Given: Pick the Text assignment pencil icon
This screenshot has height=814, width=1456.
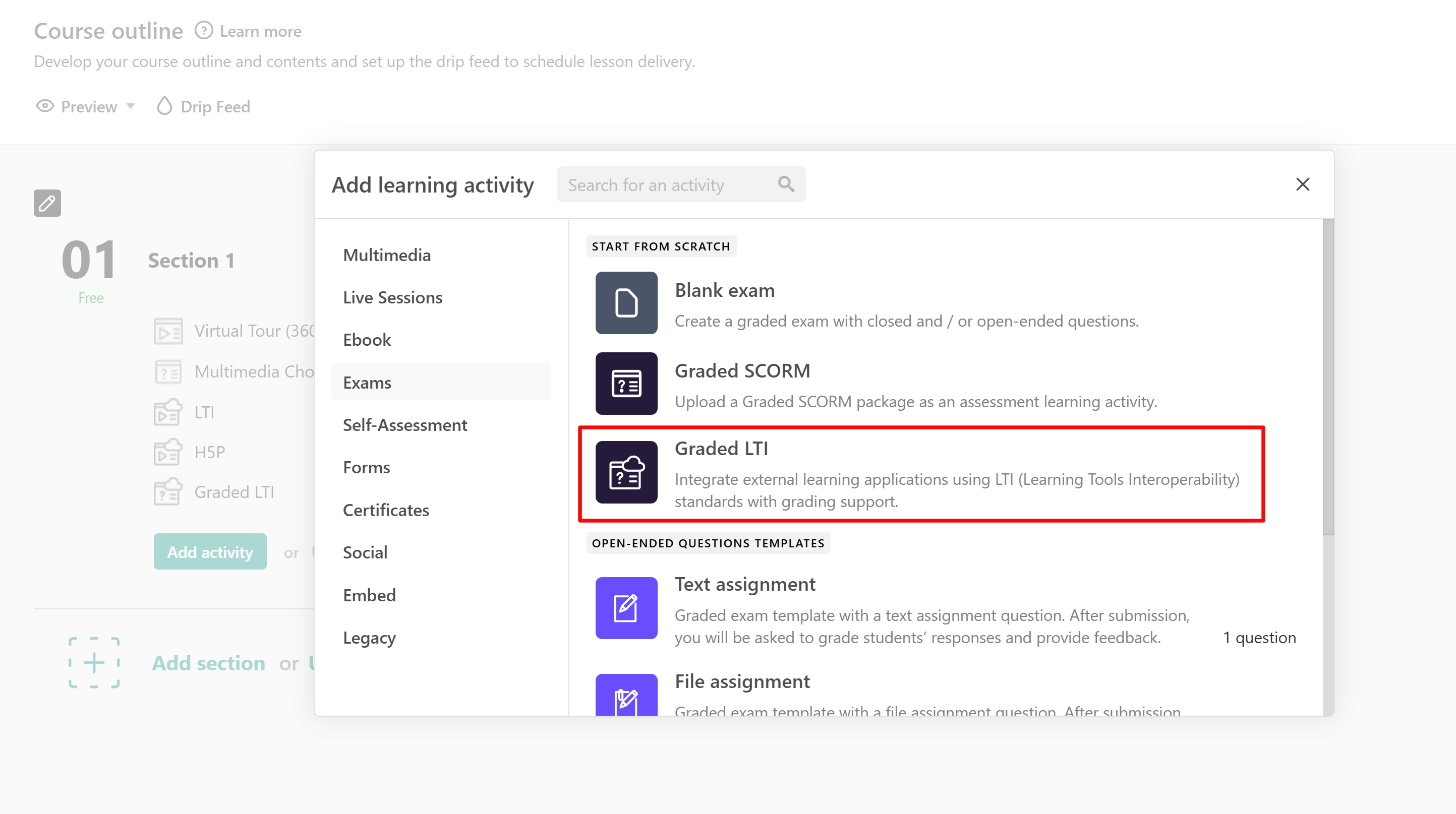Looking at the screenshot, I should coord(626,608).
